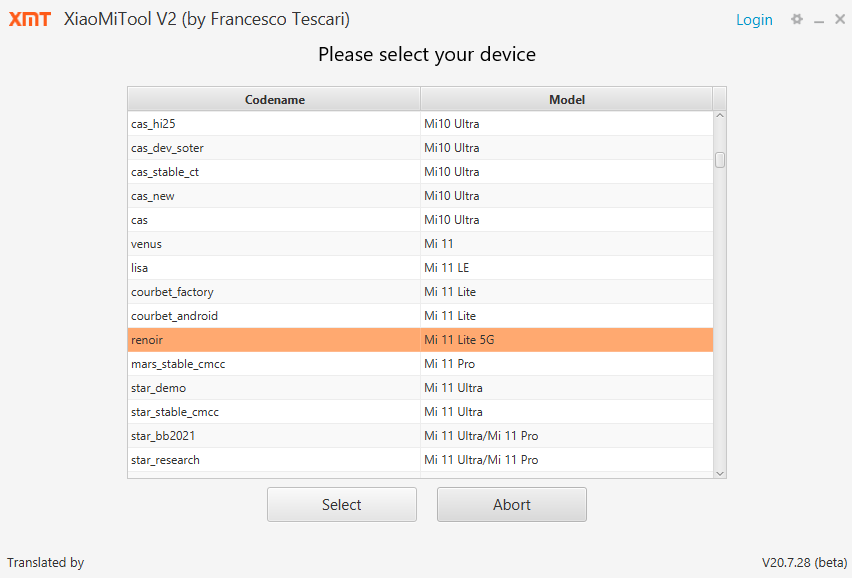The image size is (852, 578).
Task: Pick the cas_hi25 Mi10 Ultra entry
Action: coord(420,124)
